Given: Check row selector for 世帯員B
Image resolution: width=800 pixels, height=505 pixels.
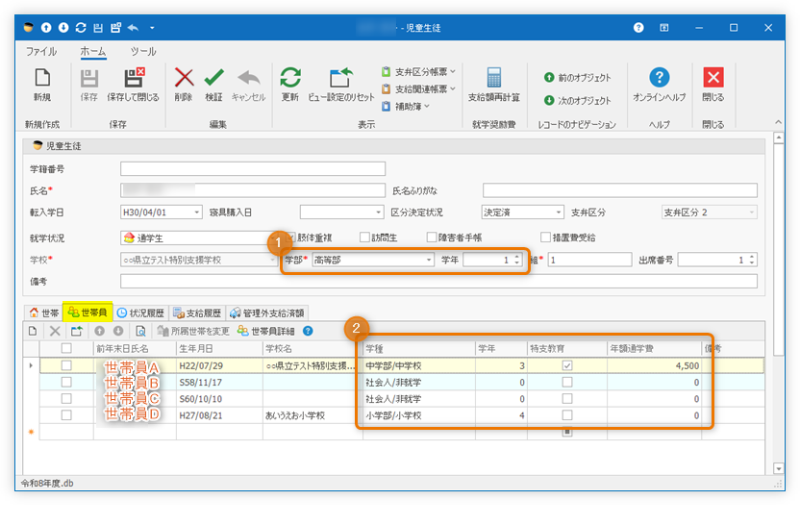Looking at the screenshot, I should (66, 382).
